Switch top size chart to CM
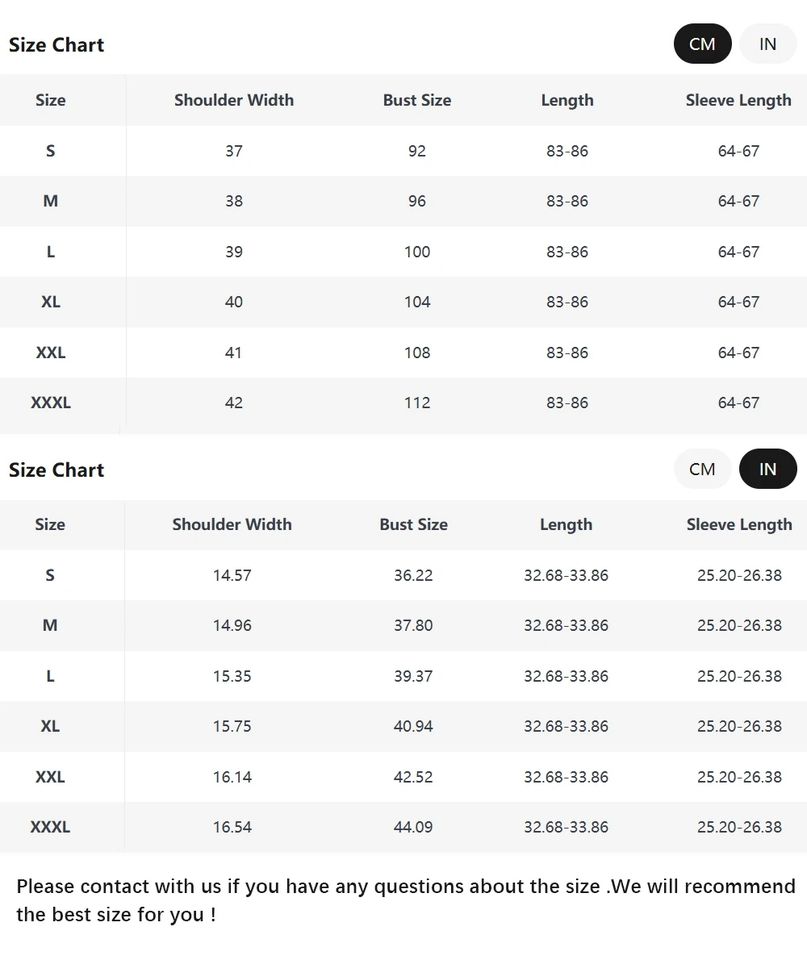 [x=702, y=44]
